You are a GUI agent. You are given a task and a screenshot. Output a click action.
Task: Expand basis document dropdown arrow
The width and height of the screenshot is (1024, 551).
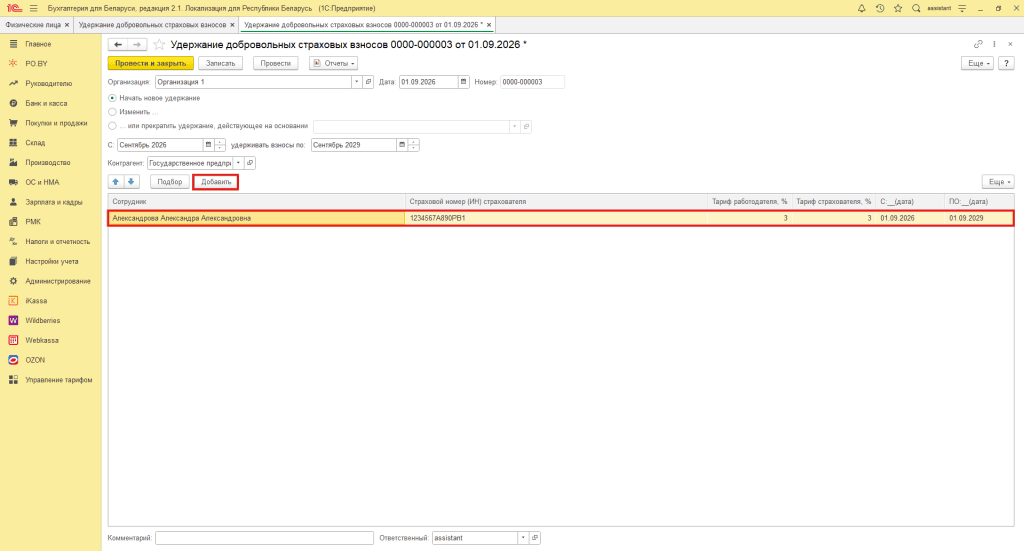515,127
